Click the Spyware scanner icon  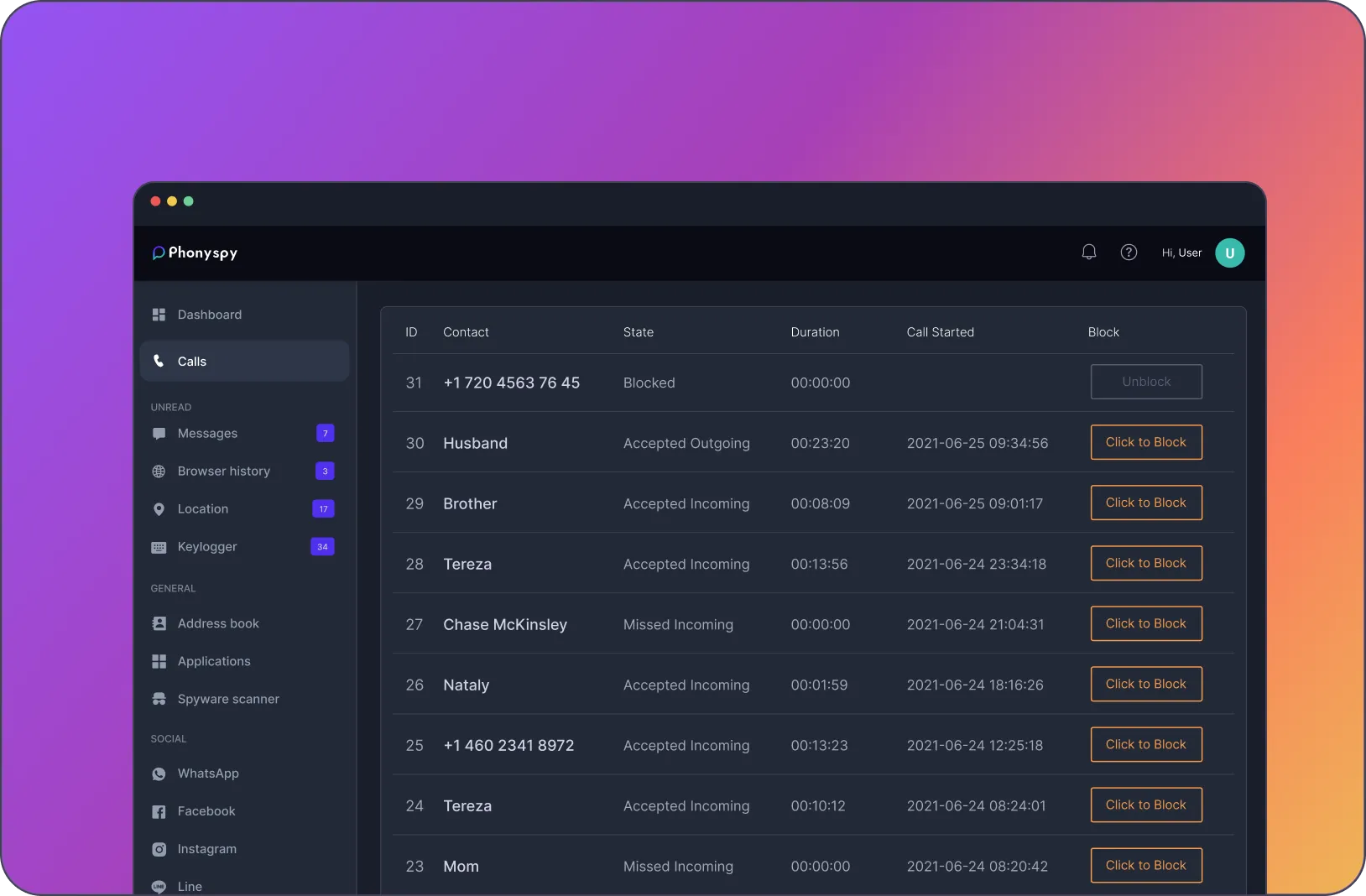pos(159,699)
